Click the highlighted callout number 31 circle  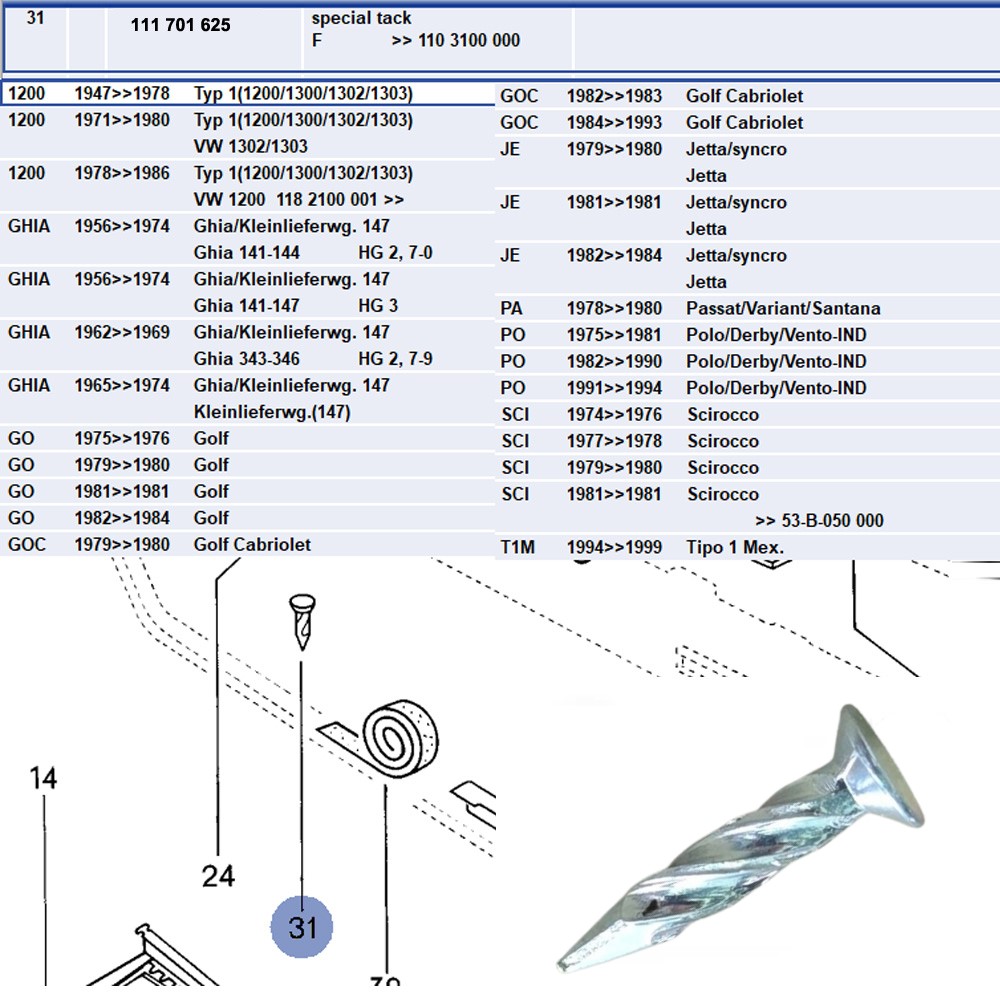(302, 926)
